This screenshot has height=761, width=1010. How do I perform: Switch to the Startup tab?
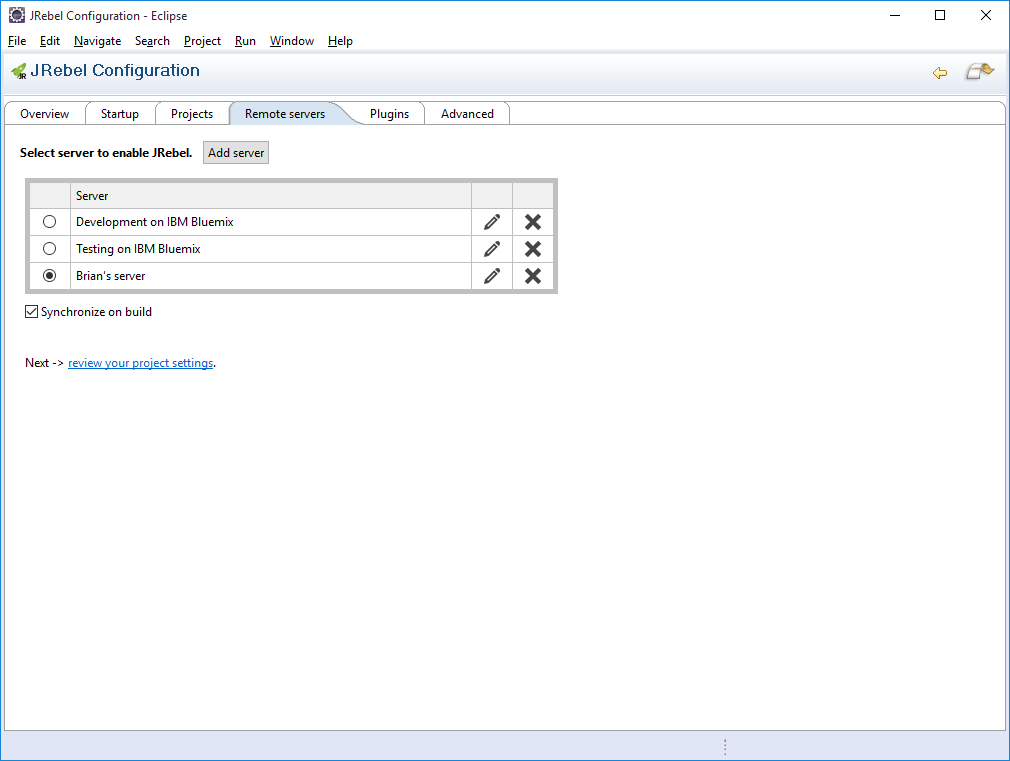pos(120,113)
